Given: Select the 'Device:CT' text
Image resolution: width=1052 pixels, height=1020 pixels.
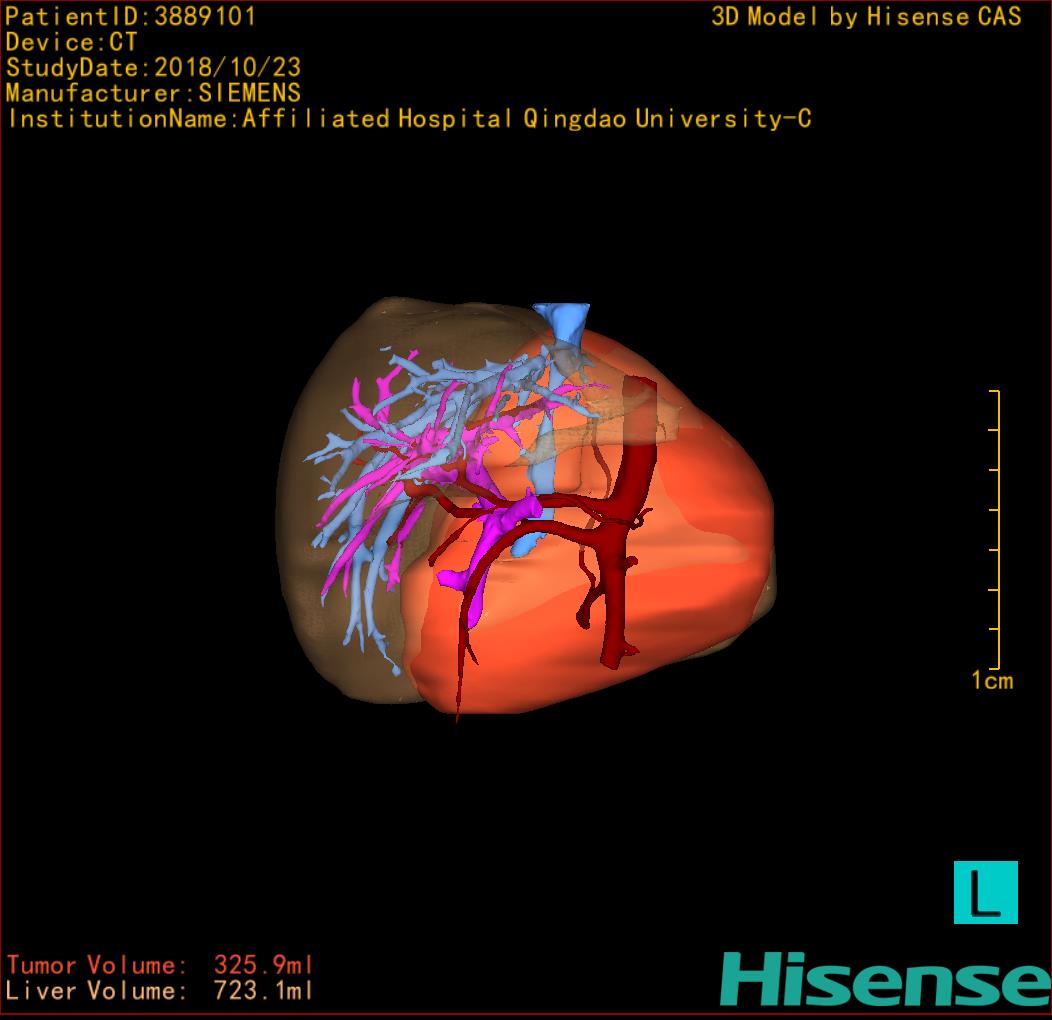Looking at the screenshot, I should [71, 42].
